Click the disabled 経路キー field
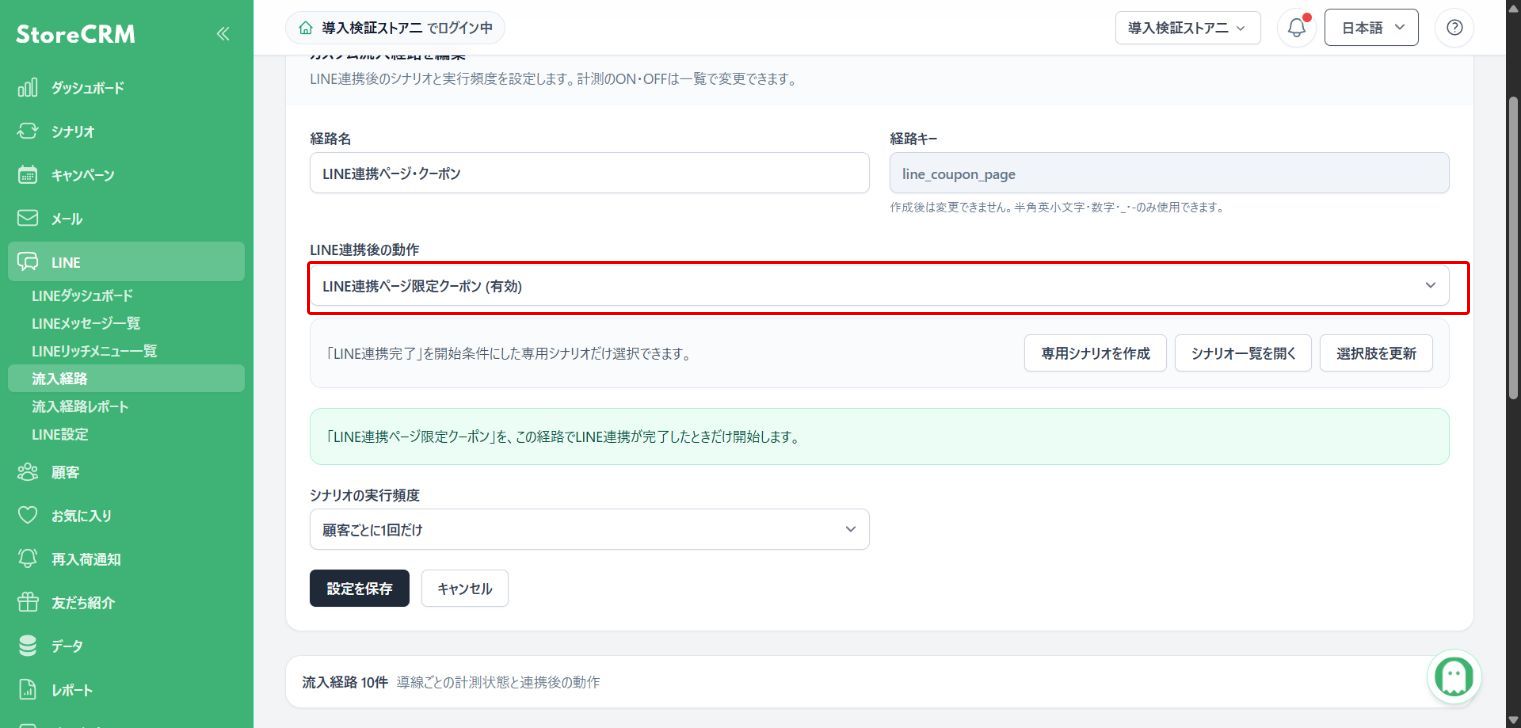 (1169, 173)
